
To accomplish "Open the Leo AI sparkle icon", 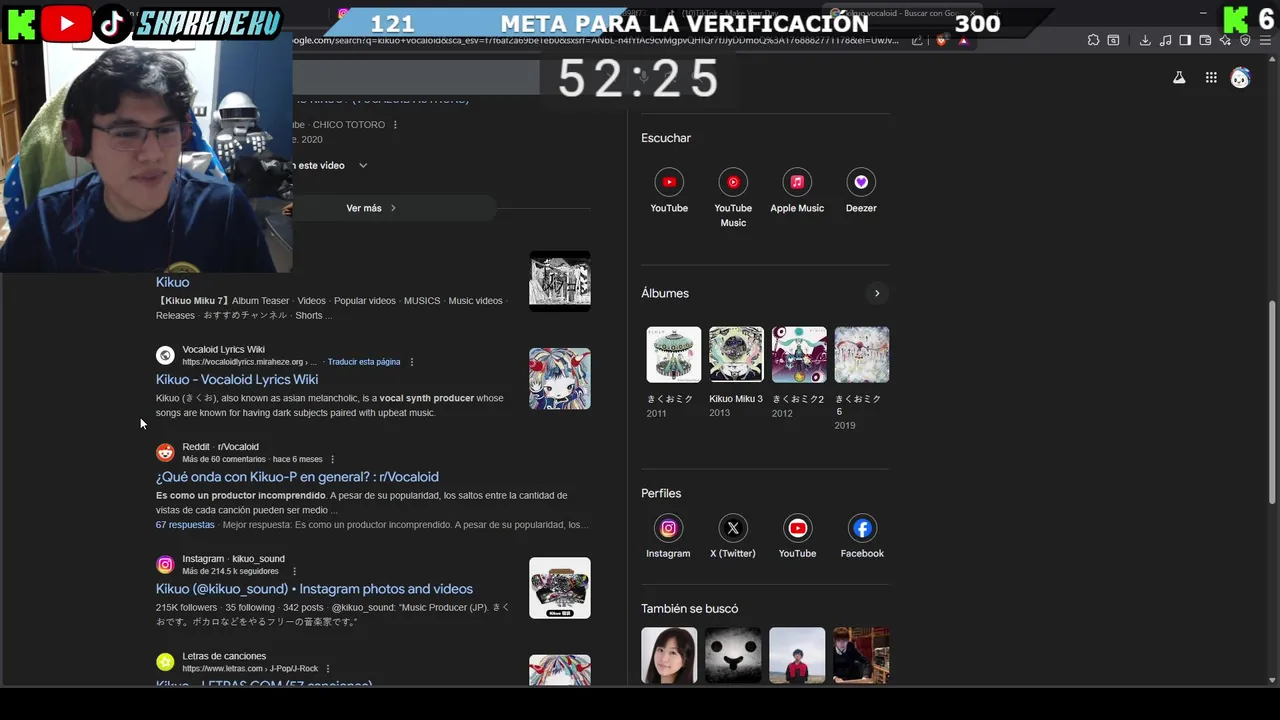I will tap(1225, 40).
